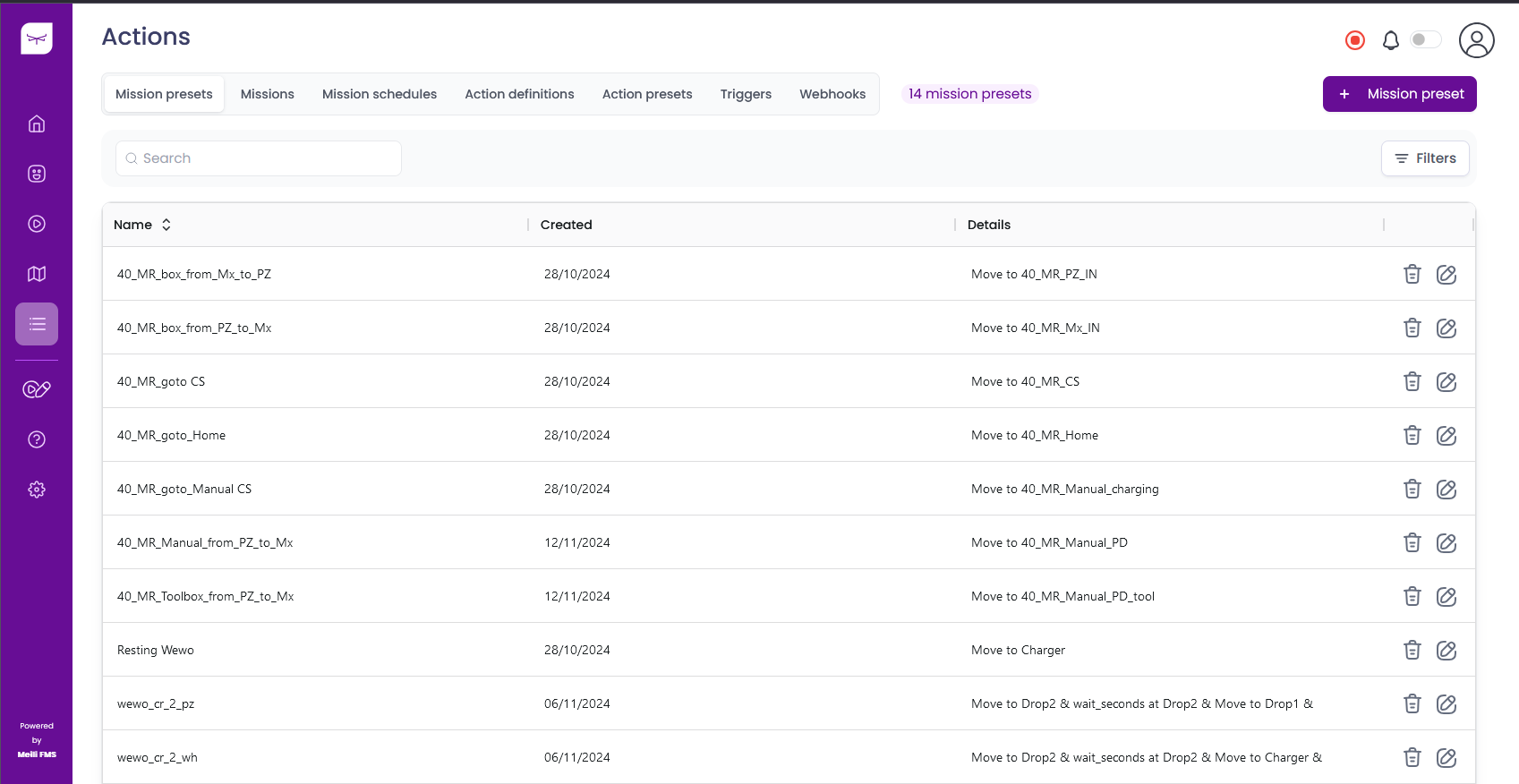Select the 40_MR_box_from_Mx_to_PZ name cell
This screenshot has height=784, width=1519.
tap(194, 274)
